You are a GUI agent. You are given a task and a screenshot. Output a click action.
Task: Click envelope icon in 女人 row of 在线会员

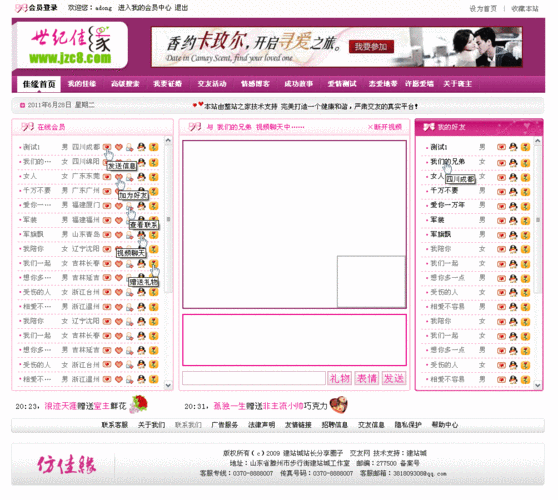click(x=107, y=177)
